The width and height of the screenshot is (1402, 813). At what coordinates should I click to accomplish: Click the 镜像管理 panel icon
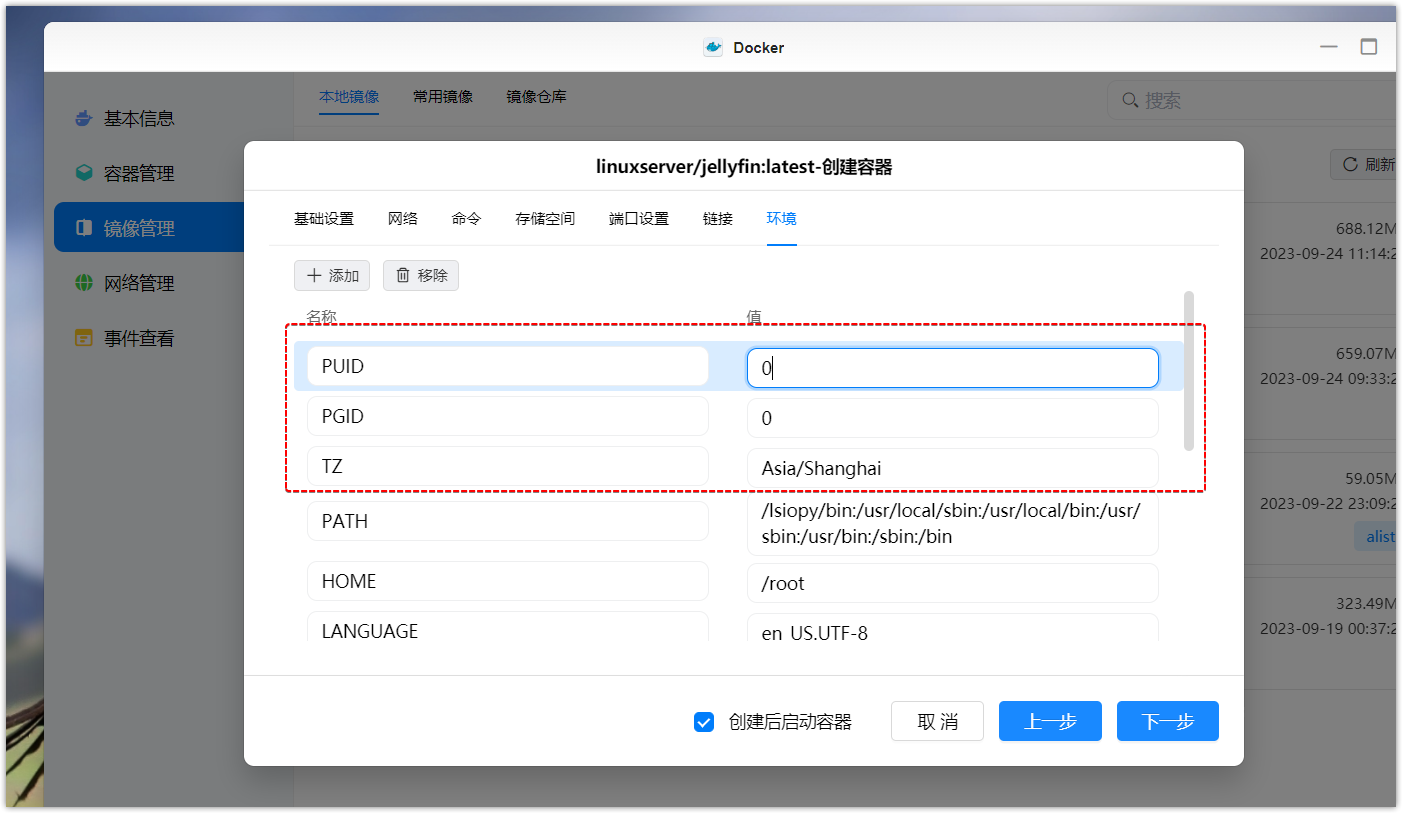click(84, 228)
